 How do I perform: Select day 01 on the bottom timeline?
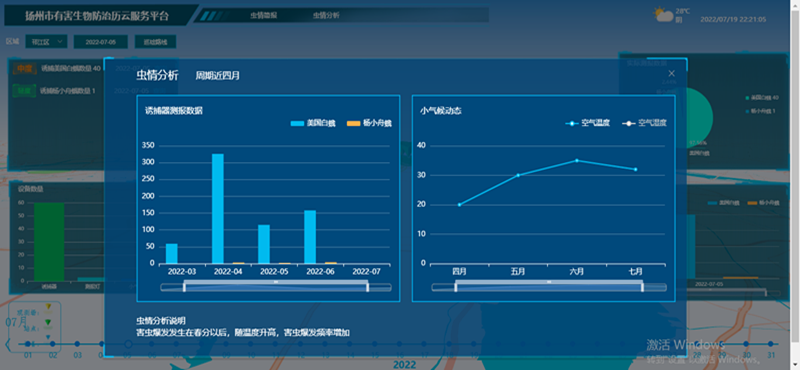click(28, 344)
